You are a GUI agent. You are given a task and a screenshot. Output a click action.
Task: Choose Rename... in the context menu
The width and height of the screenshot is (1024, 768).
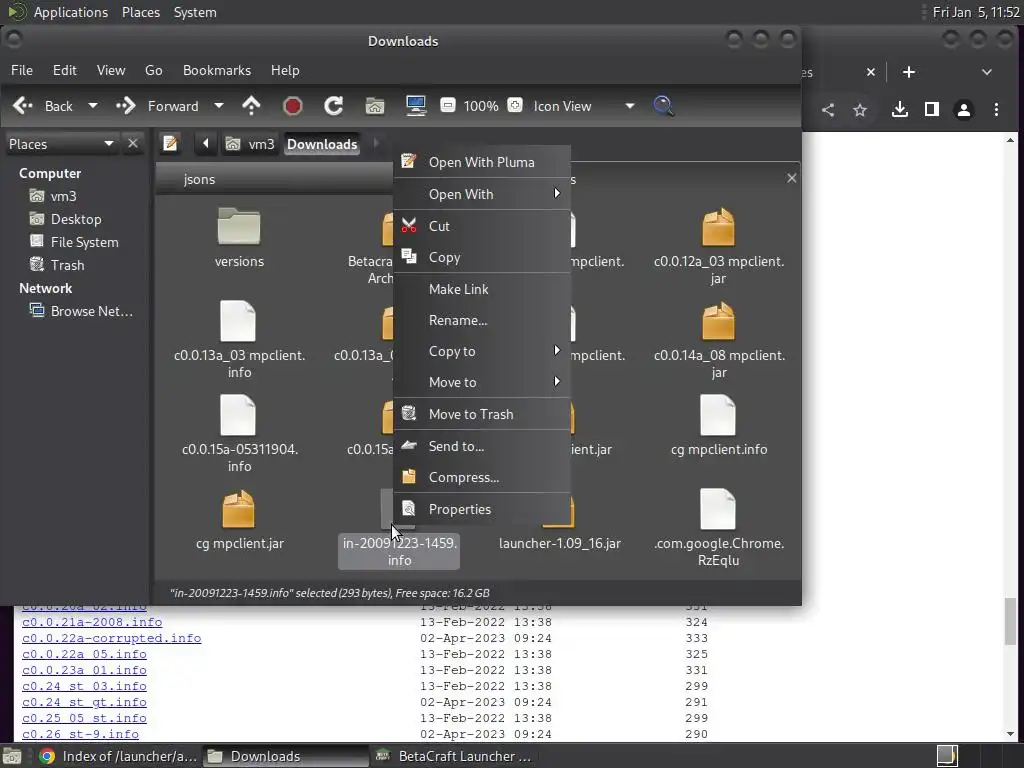(x=483, y=320)
